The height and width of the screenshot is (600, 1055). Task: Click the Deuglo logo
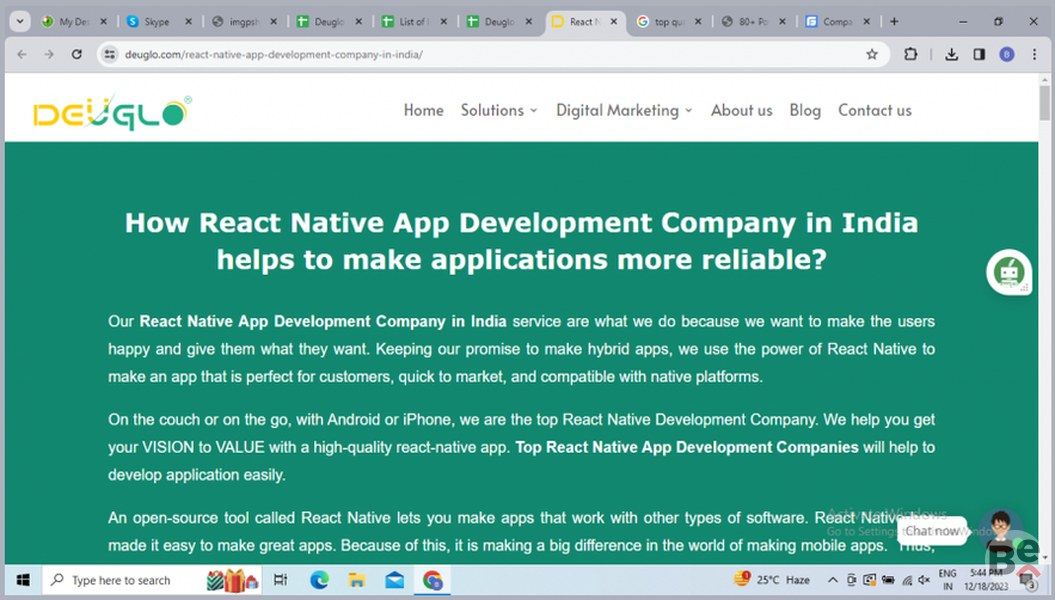click(112, 113)
